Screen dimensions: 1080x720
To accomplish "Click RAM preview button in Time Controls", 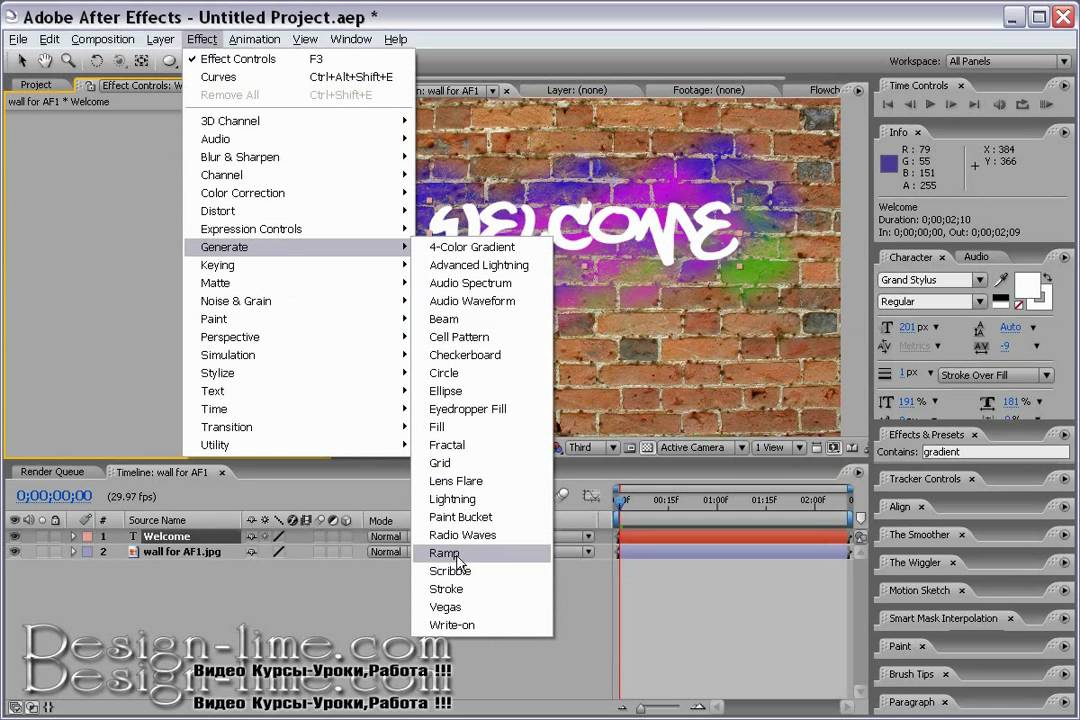I will 1046,105.
